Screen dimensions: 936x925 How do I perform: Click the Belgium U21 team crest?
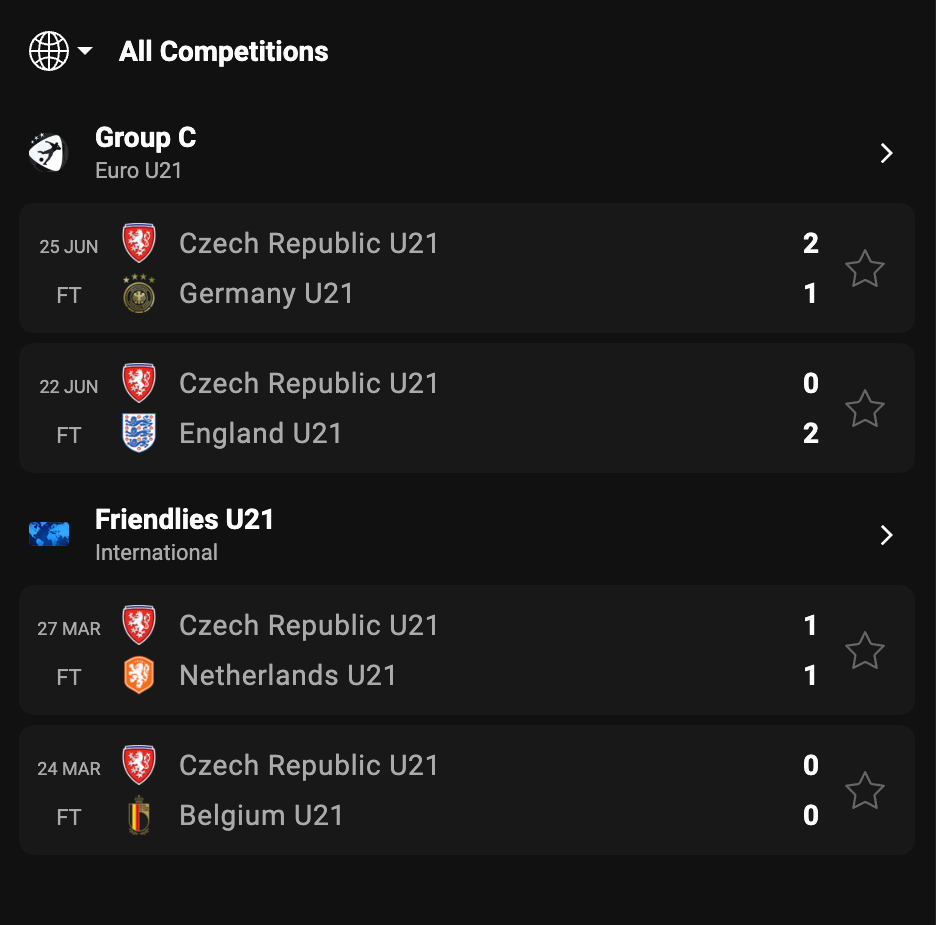(x=139, y=816)
